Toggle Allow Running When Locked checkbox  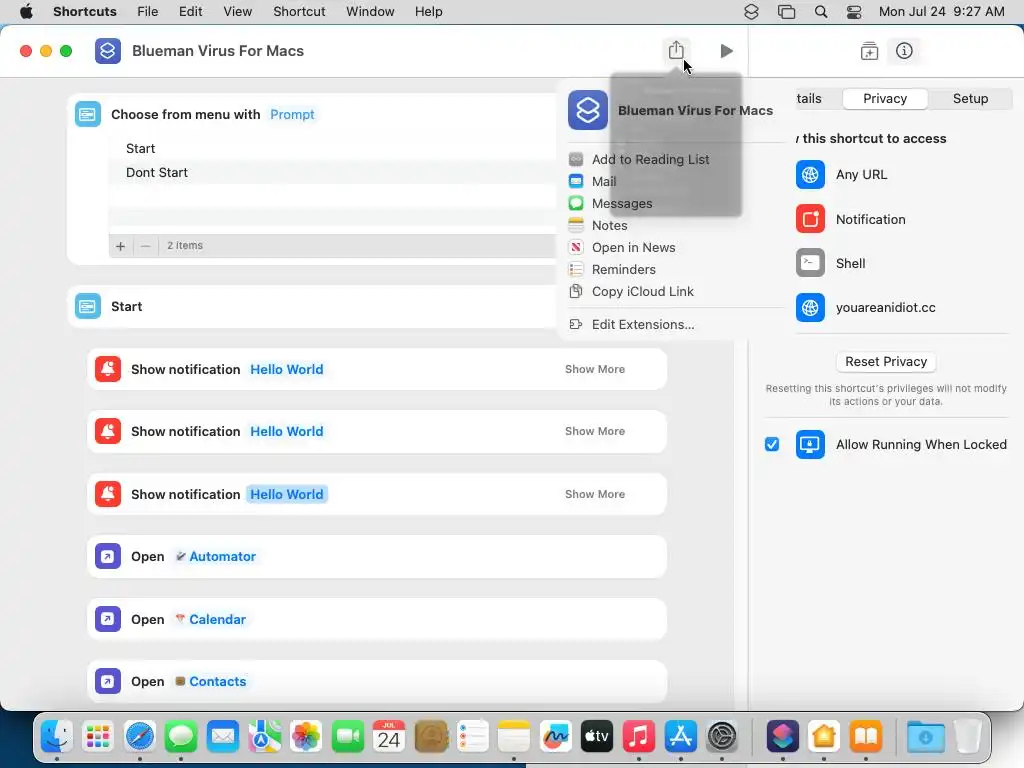tap(772, 445)
